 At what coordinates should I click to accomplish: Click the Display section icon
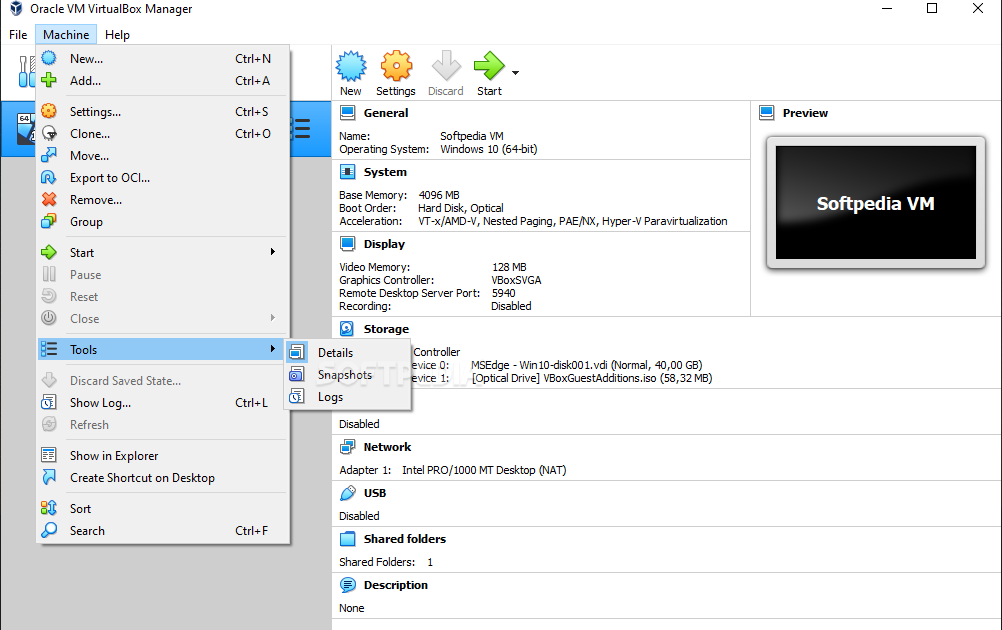pos(347,243)
